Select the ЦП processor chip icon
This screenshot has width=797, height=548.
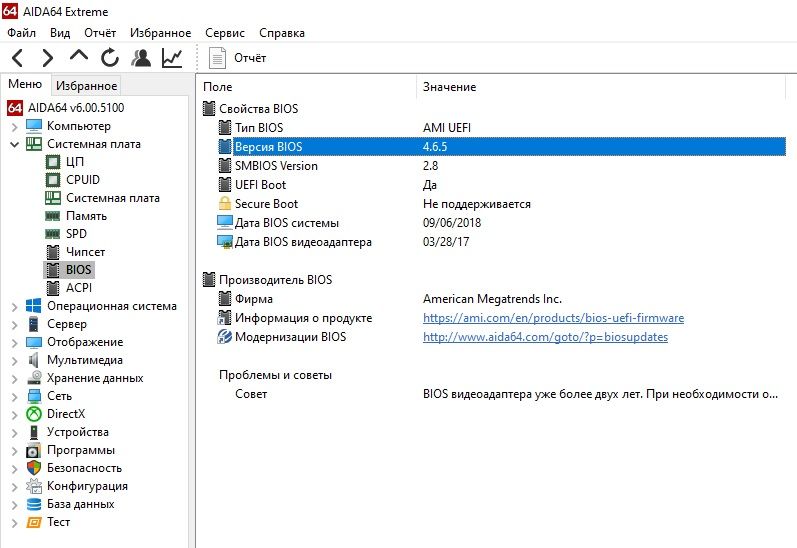click(53, 162)
